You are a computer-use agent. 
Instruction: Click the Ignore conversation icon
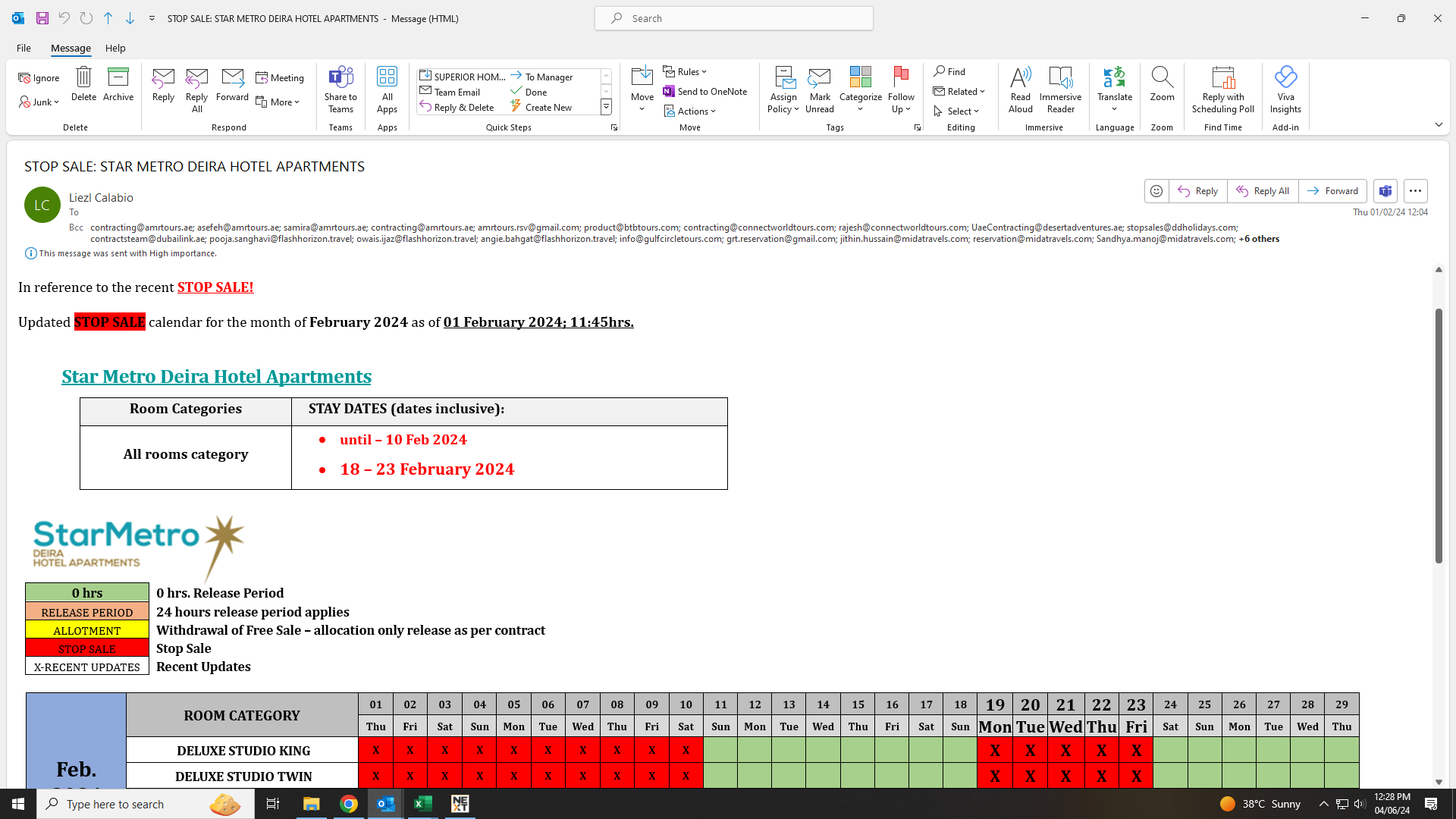pos(39,77)
